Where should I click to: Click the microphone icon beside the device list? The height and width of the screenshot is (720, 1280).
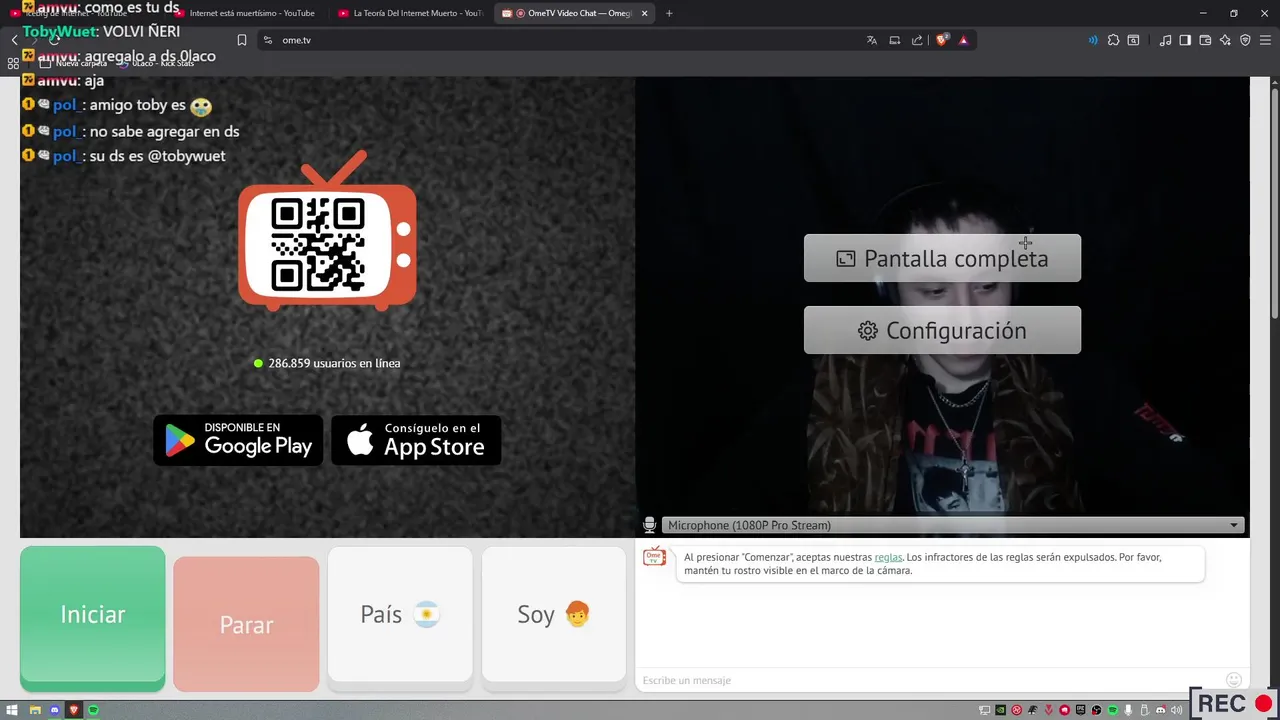[x=650, y=525]
